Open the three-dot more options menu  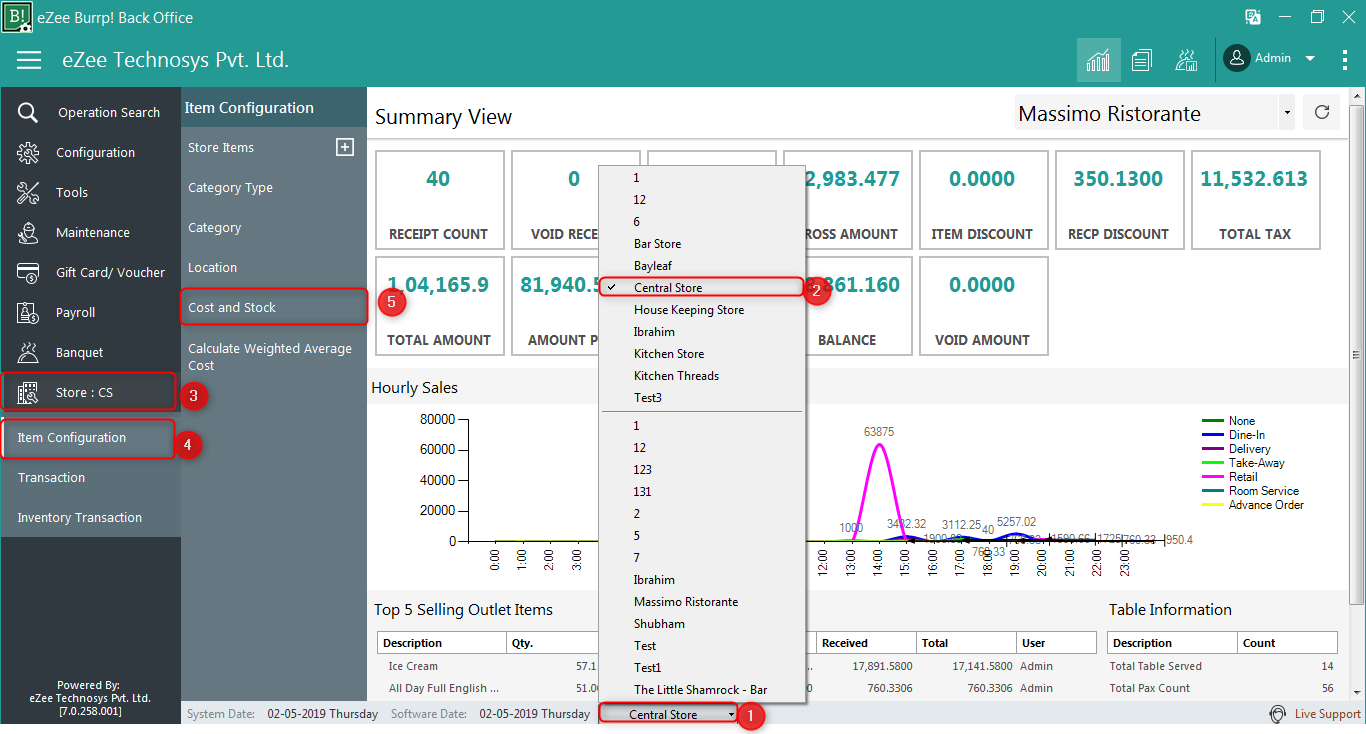1344,60
